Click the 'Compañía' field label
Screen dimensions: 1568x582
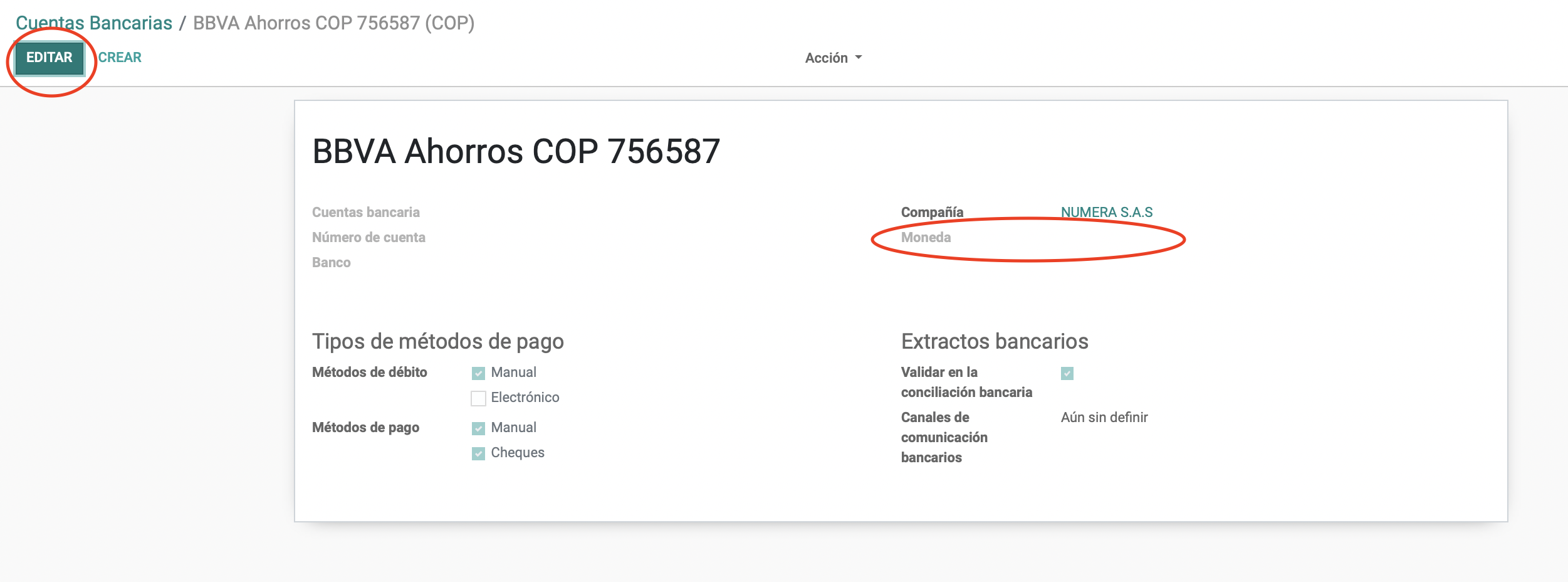click(x=932, y=213)
